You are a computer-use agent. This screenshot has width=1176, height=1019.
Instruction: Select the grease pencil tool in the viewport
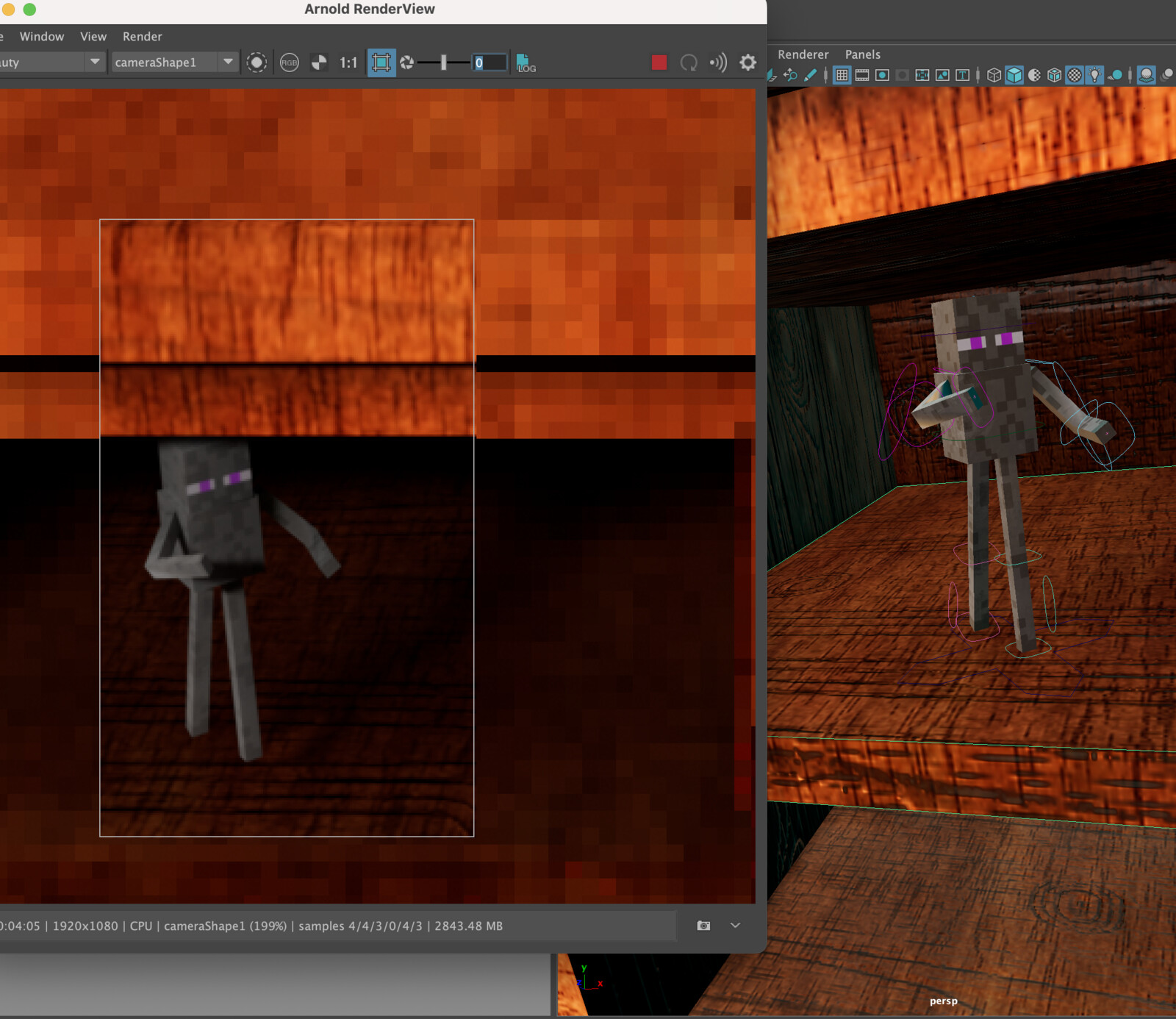pyautogui.click(x=810, y=75)
